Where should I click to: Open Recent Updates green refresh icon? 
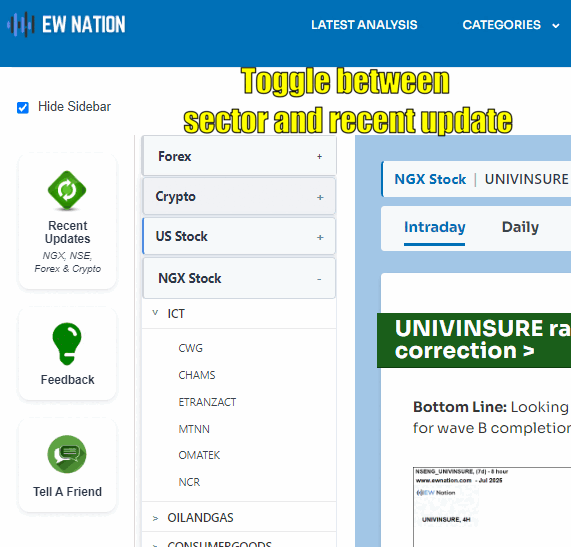(67, 190)
